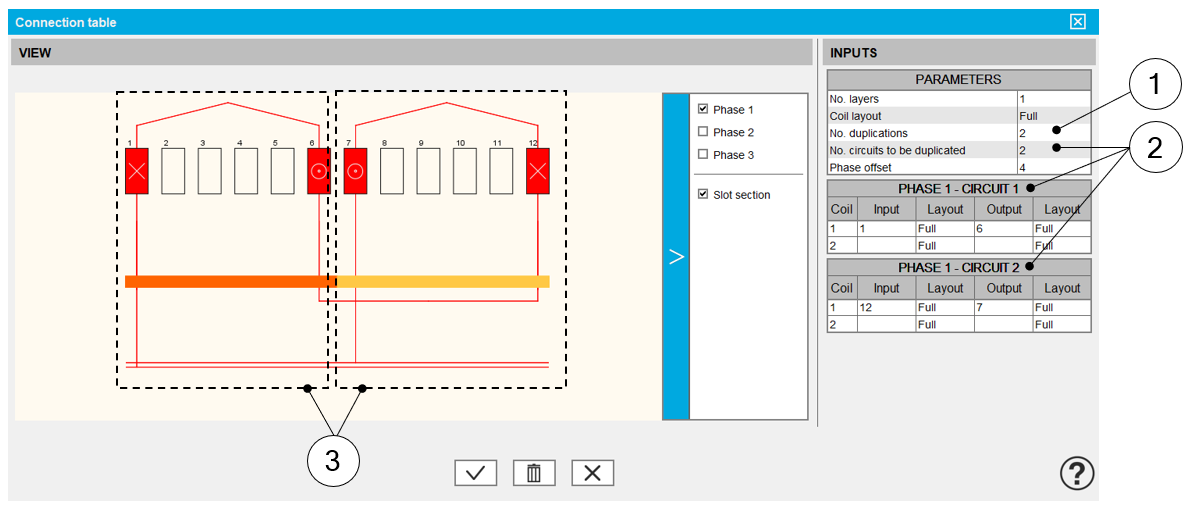Screen dimensions: 1195x511
Task: Enable the Phase 2 checkbox
Action: pos(703,132)
